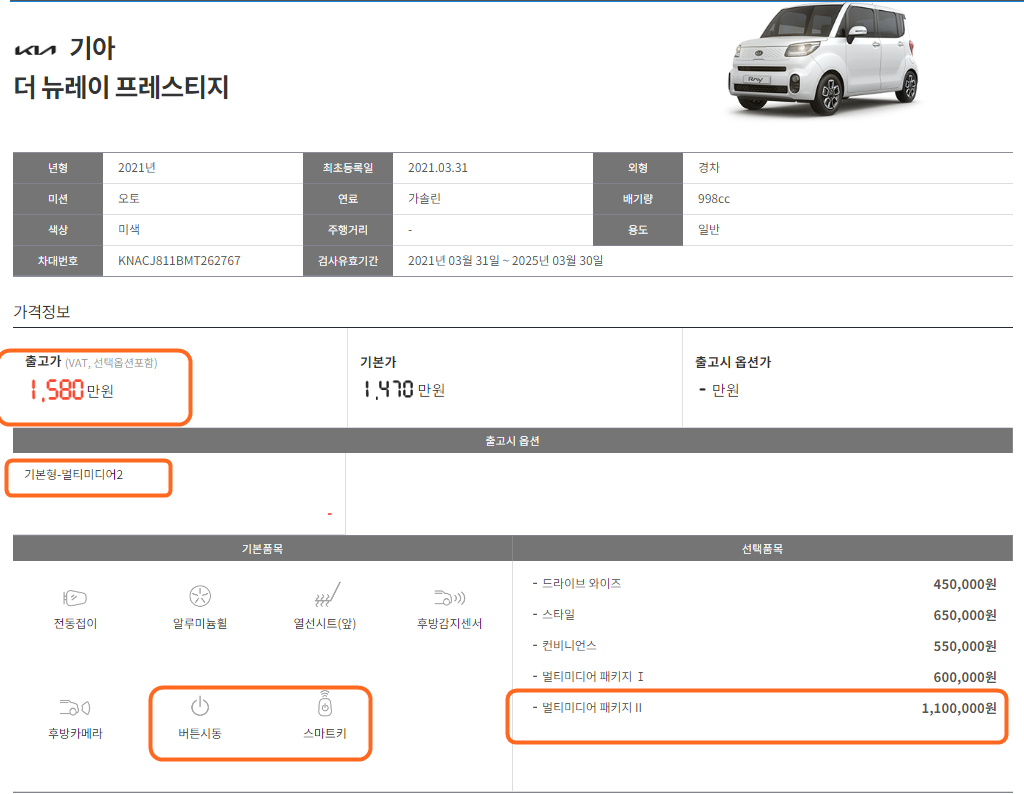Click the 650,000원 price
The image size is (1024, 794).
pyautogui.click(x=965, y=615)
